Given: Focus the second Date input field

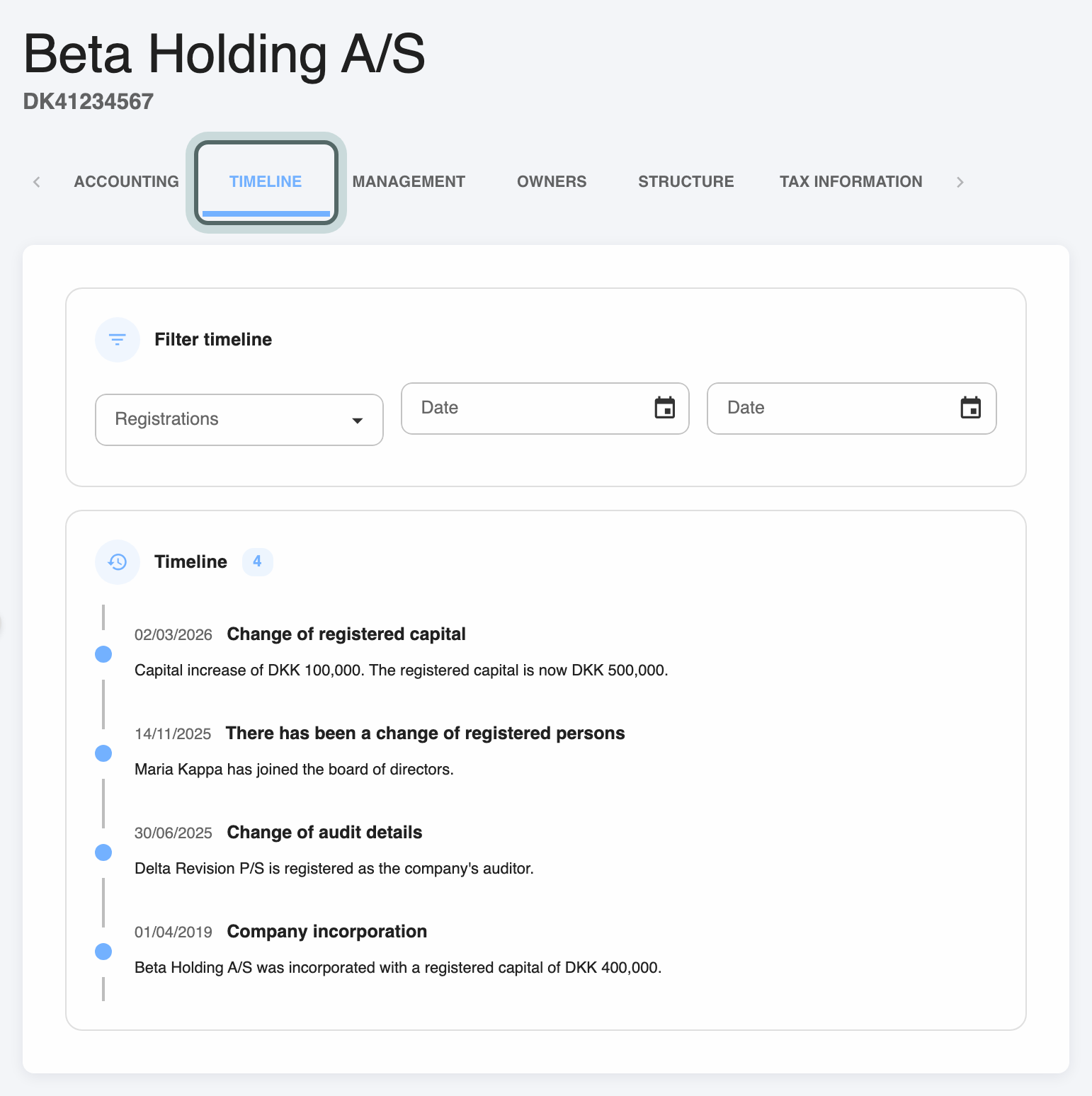Looking at the screenshot, I should point(852,409).
